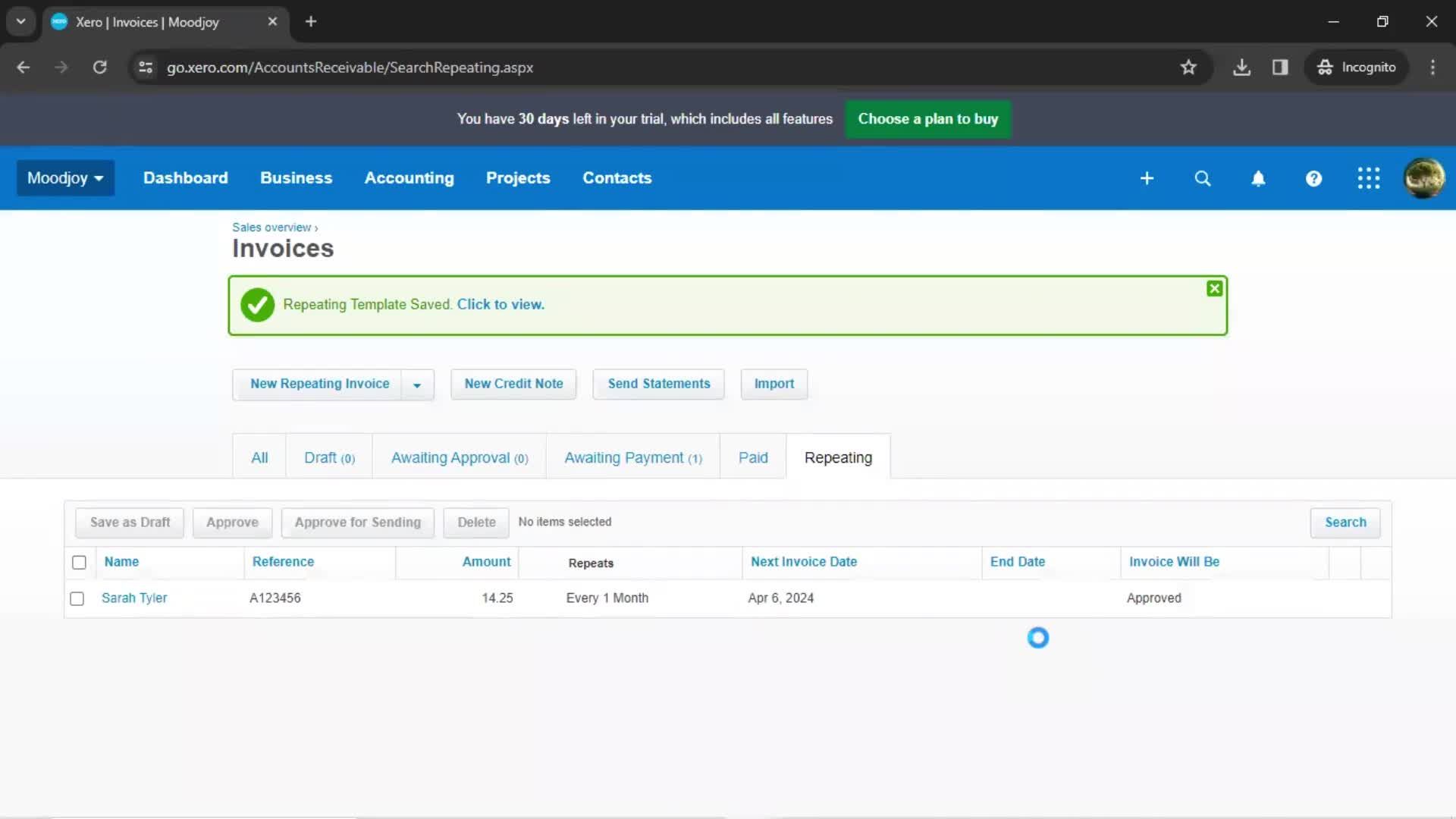This screenshot has height=819, width=1456.
Task: Click the Apr 6, 2024 date cell
Action: (781, 598)
